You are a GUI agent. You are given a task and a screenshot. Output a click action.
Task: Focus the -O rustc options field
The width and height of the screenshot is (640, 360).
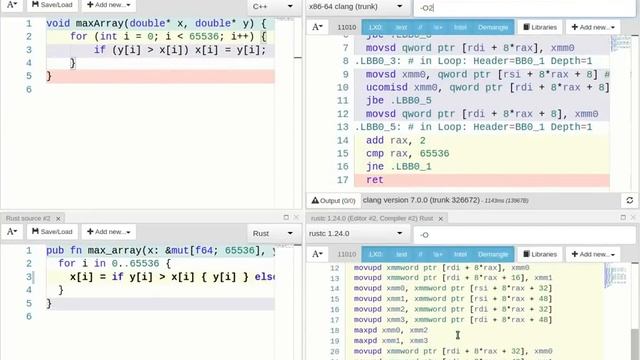click(524, 235)
